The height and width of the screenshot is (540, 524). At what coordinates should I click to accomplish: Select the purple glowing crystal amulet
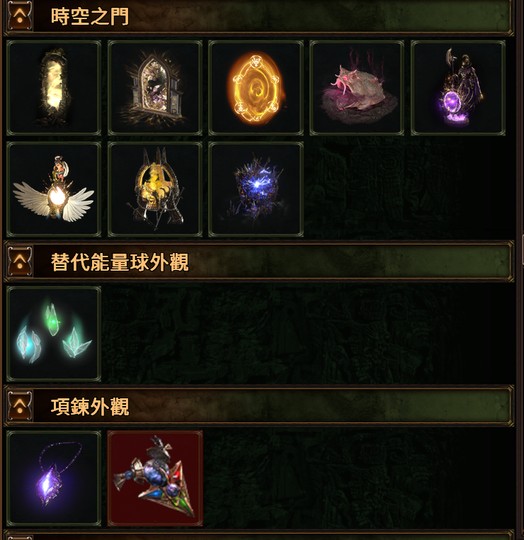[x=54, y=478]
